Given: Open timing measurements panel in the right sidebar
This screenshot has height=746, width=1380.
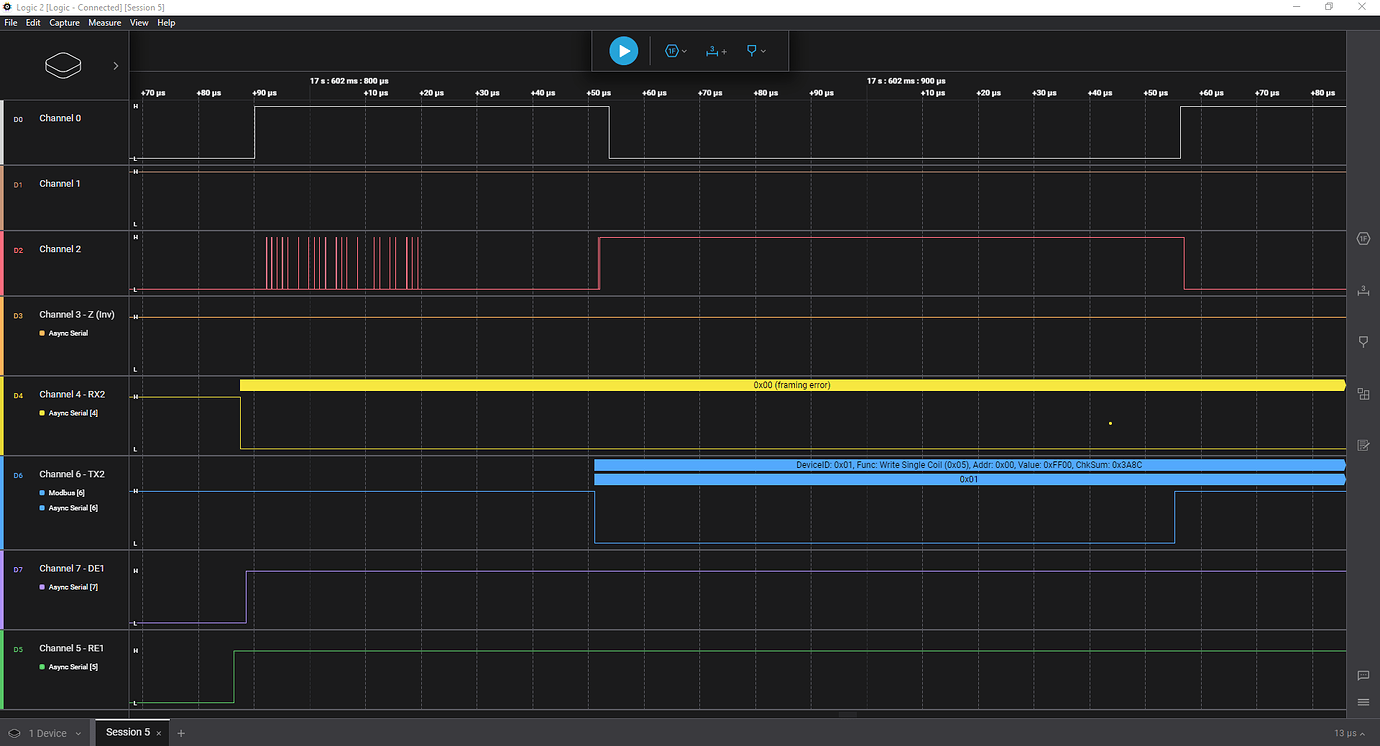Looking at the screenshot, I should tap(1363, 290).
